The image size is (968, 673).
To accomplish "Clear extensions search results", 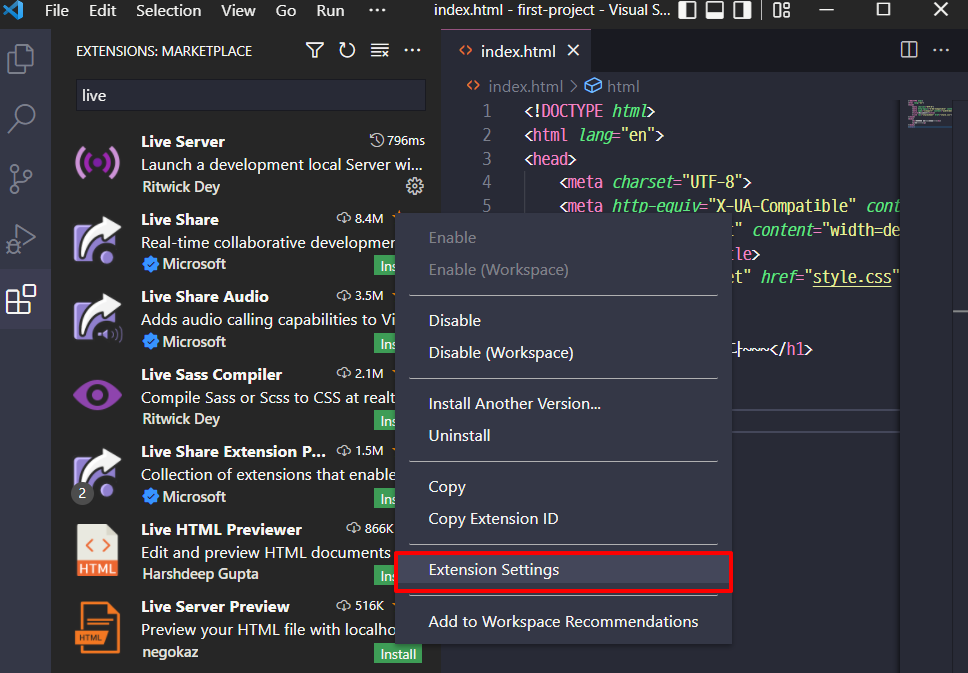I will tap(380, 51).
